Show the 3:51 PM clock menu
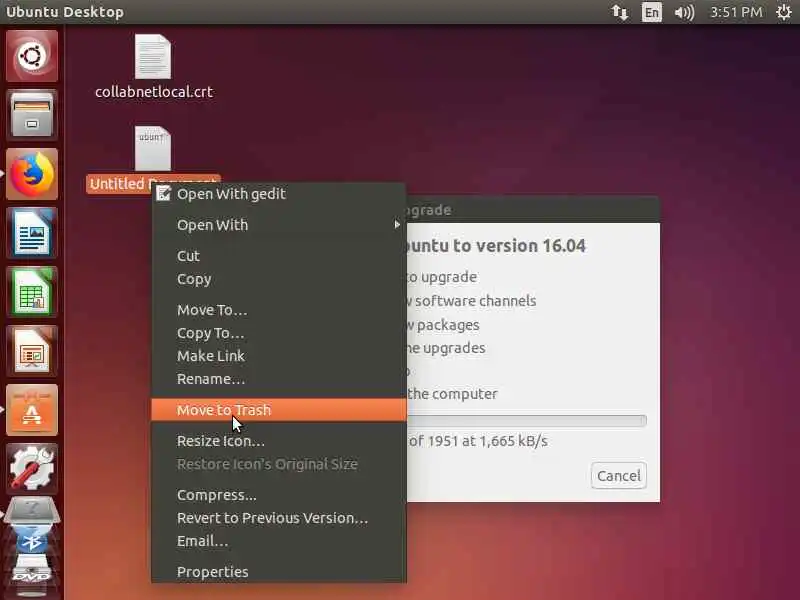Screen dimensions: 800x600 coord(736,12)
